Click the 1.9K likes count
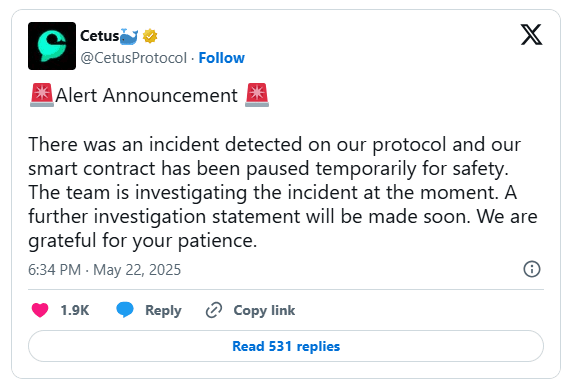 tap(75, 310)
